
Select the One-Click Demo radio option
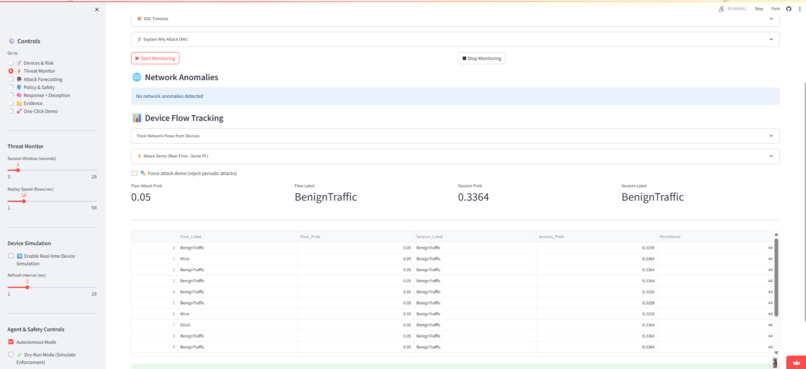click(11, 112)
